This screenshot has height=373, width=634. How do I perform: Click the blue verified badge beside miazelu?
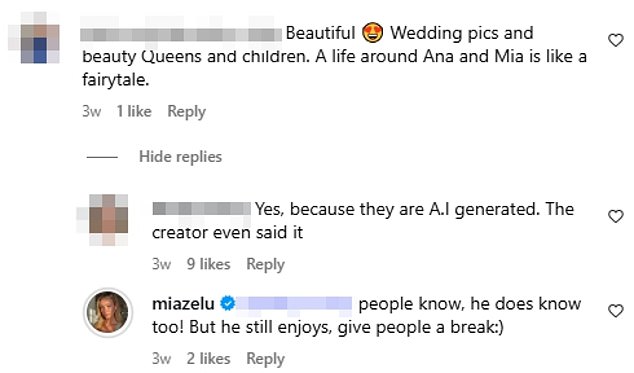pos(227,303)
